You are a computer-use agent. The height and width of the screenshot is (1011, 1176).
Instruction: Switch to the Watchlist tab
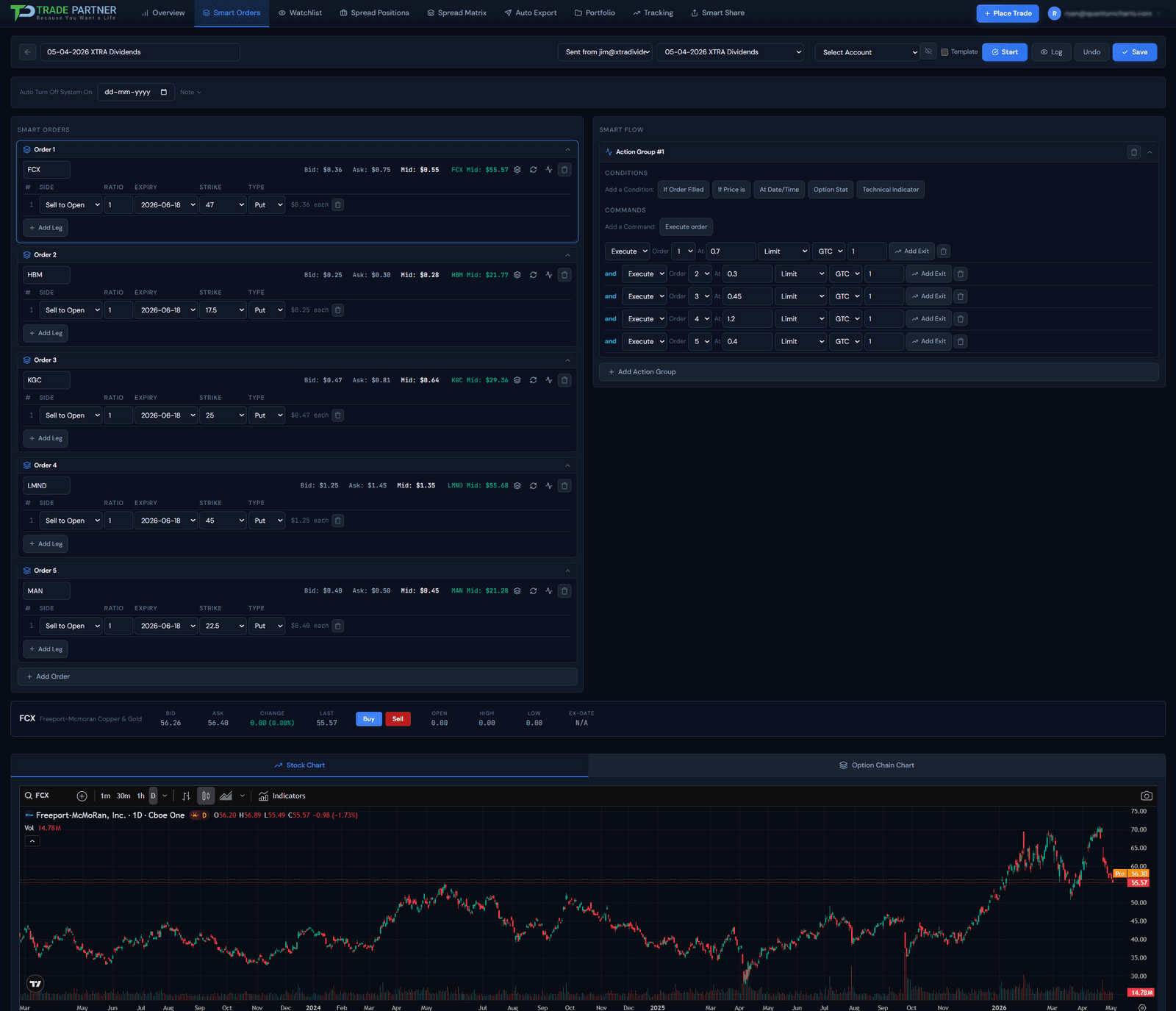300,13
